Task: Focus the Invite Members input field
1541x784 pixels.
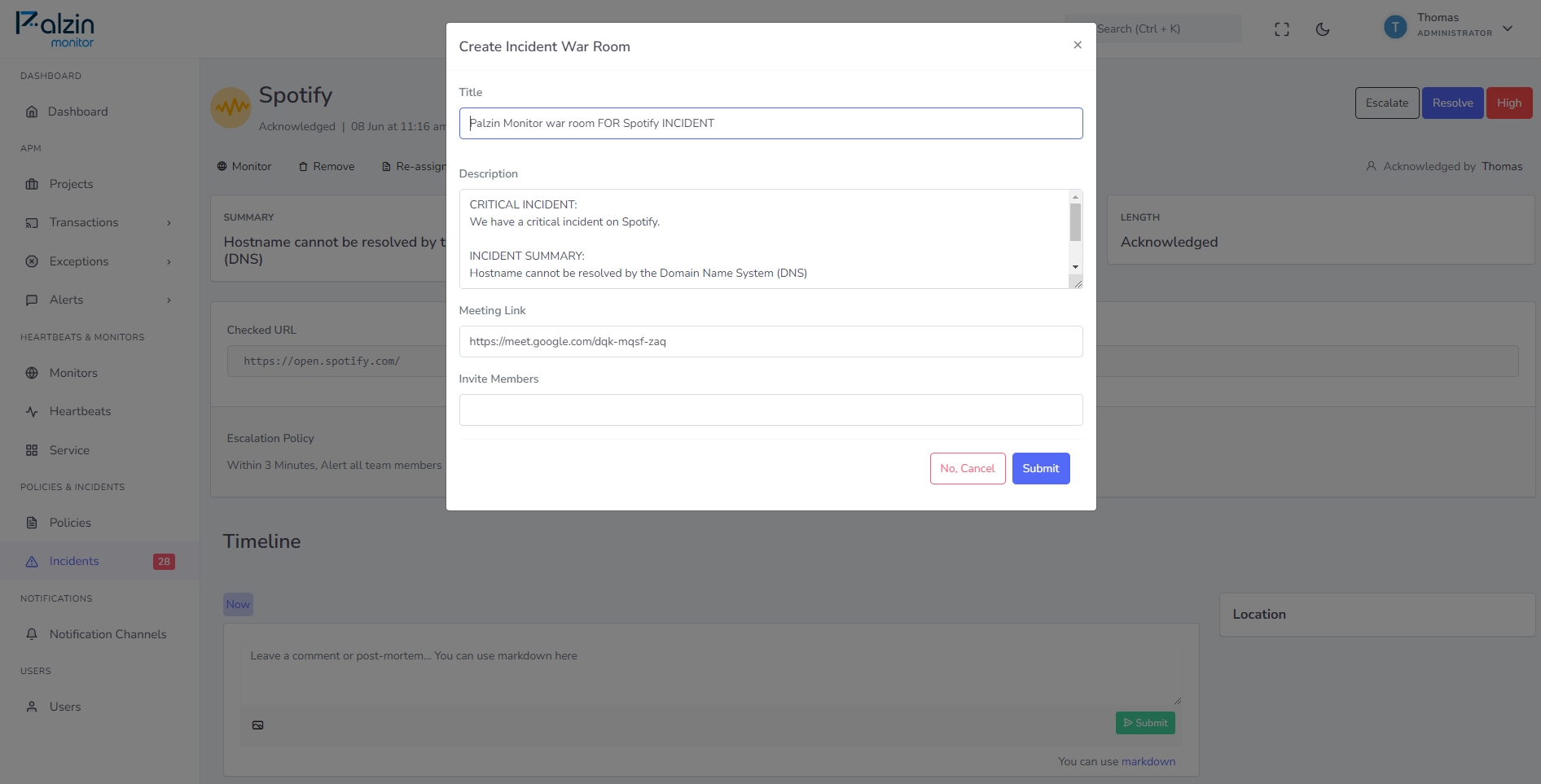Action: [770, 410]
